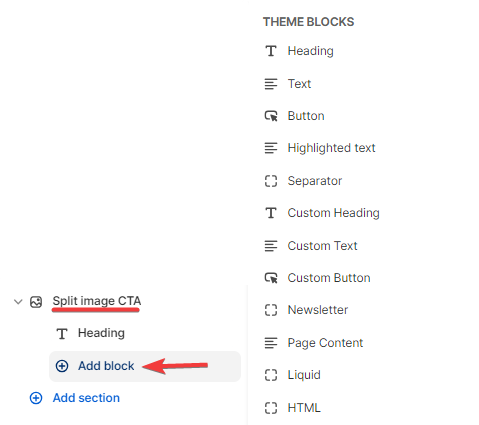Image resolution: width=479 pixels, height=425 pixels.
Task: Click the Split image CTA image icon
Action: 36,302
